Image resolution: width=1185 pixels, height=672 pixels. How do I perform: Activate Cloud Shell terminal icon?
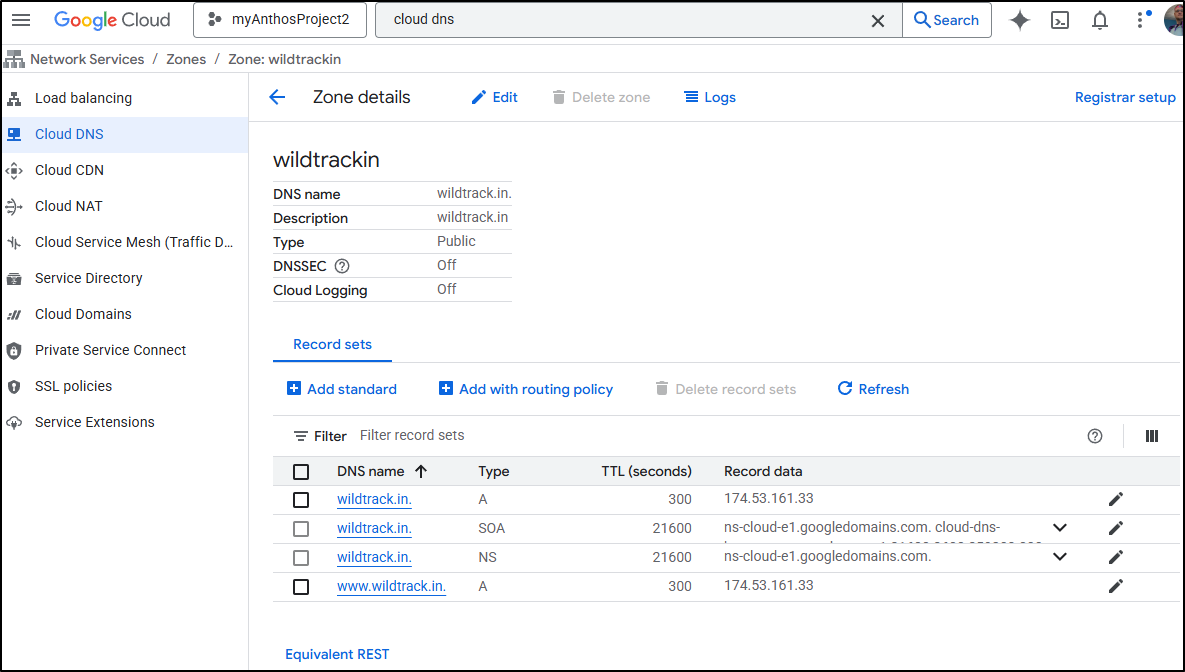click(1060, 20)
